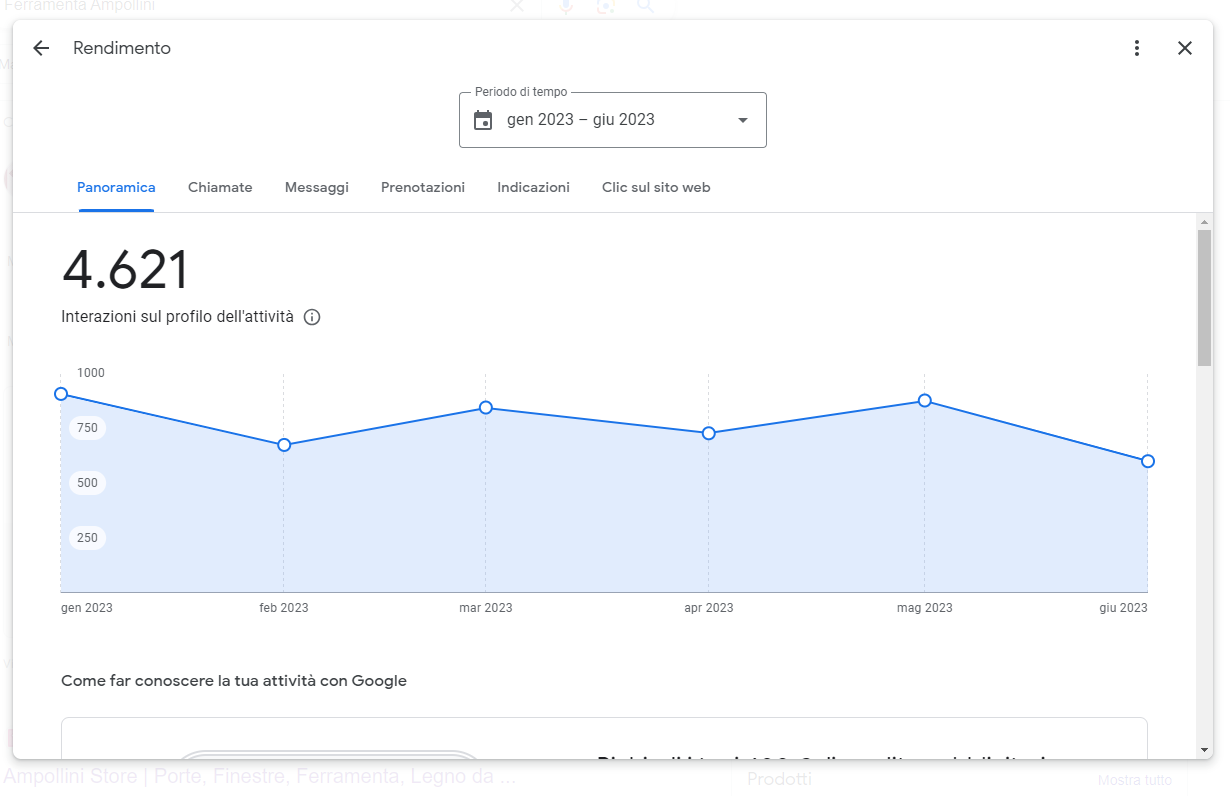Select the apr 2023 data point
The width and height of the screenshot is (1230, 796).
click(x=709, y=433)
